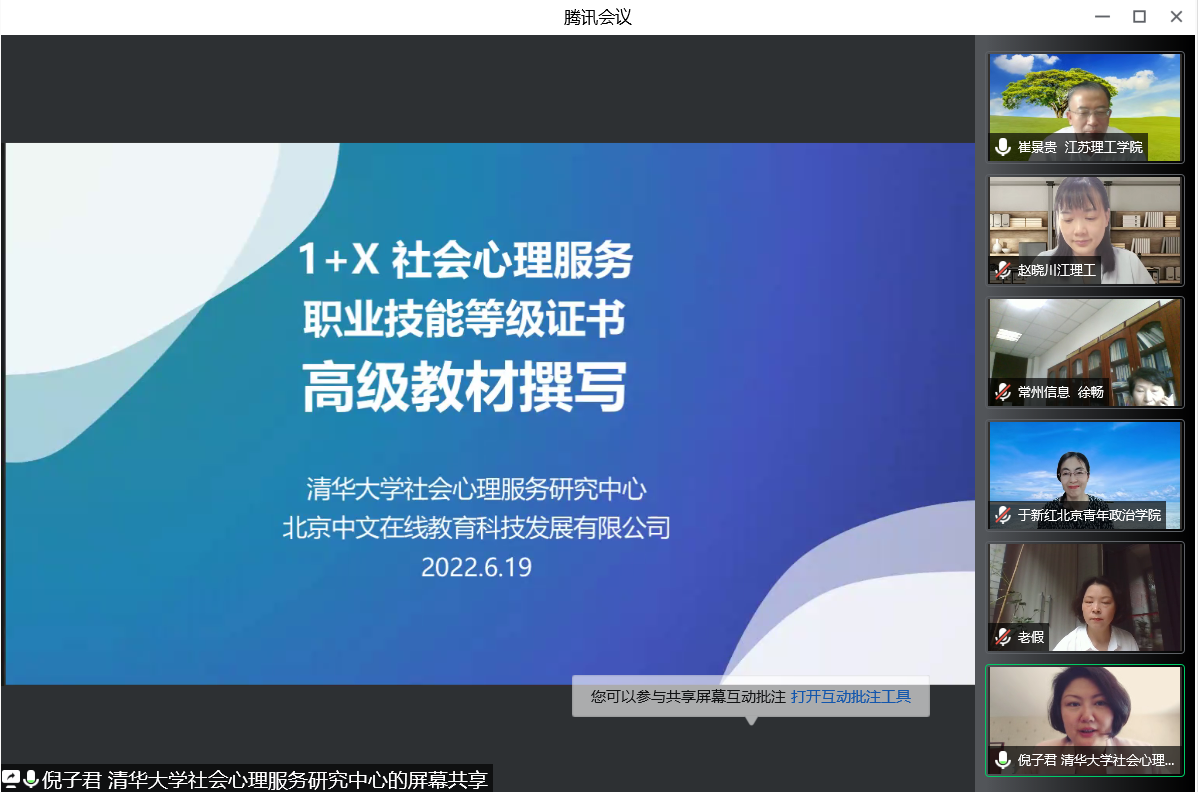Click the screen share icon in the bottom-left sharing bar
The image size is (1198, 792).
(x=11, y=780)
